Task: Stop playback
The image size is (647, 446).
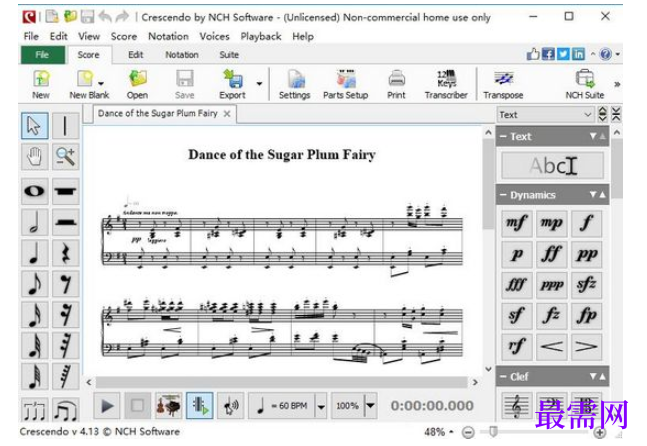Action: [x=138, y=406]
